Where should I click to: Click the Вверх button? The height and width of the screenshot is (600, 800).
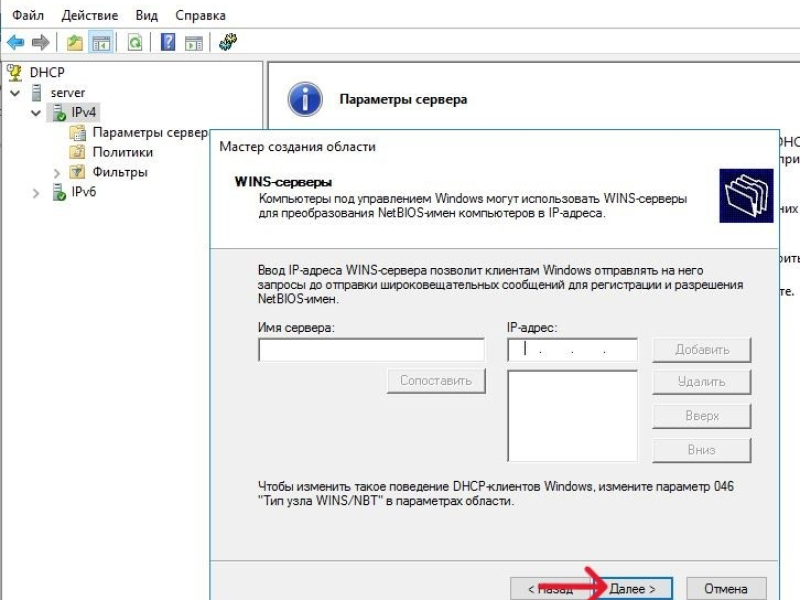click(x=702, y=416)
